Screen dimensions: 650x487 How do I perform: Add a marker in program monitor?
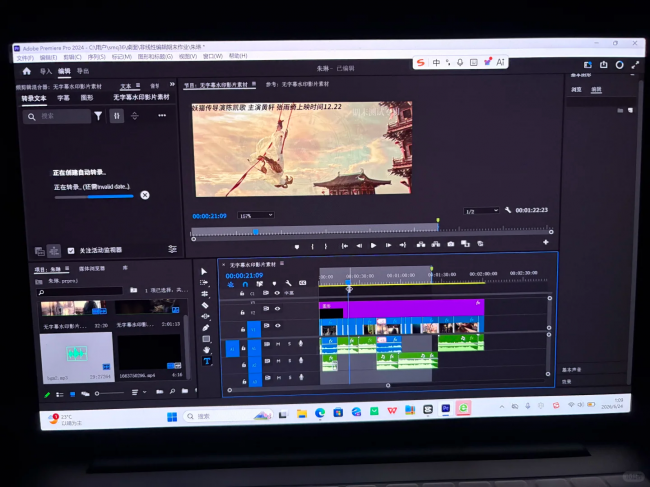tap(297, 246)
